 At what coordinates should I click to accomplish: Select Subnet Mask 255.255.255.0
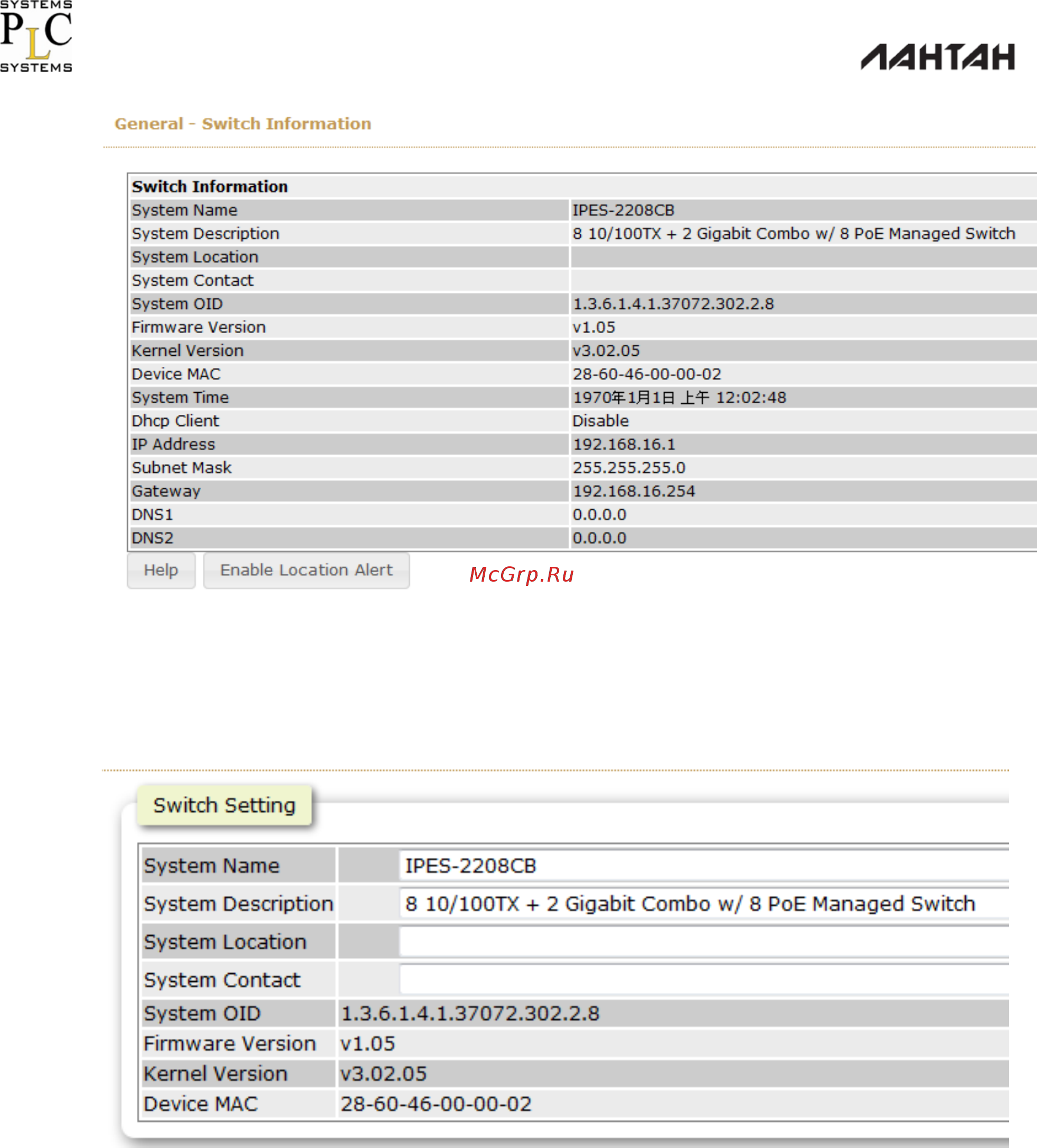[629, 468]
